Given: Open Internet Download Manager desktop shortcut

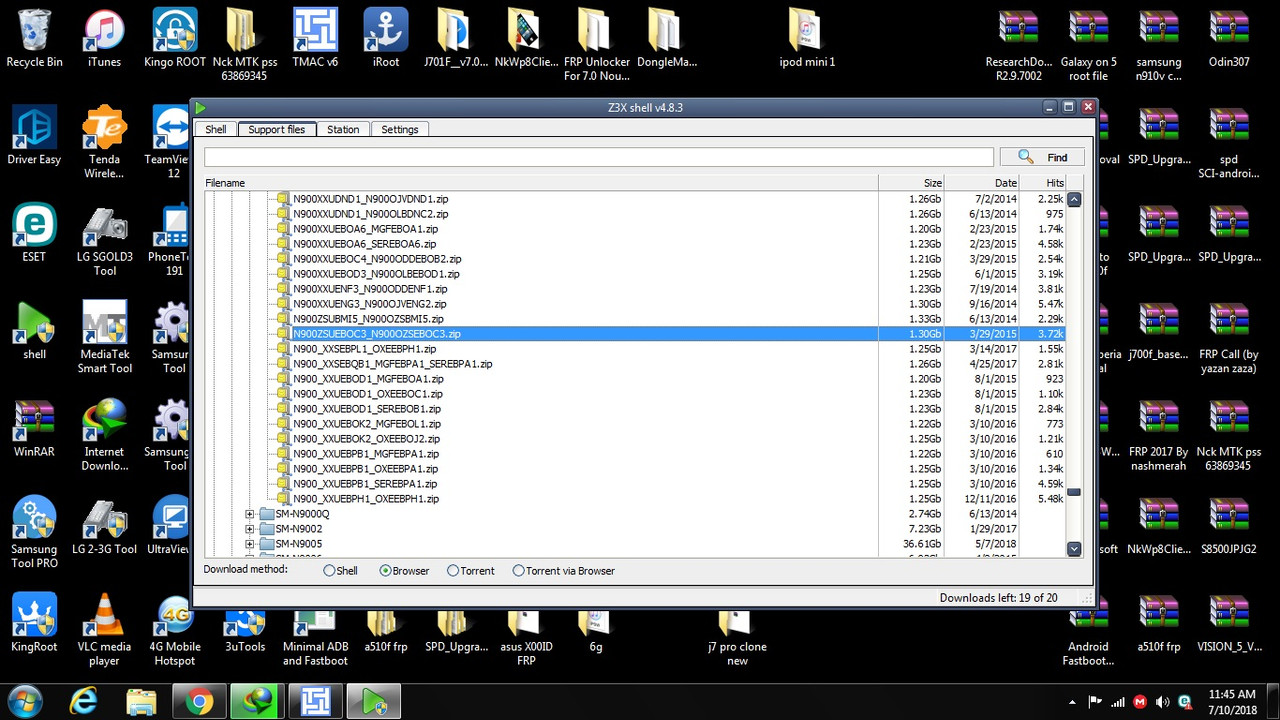Looking at the screenshot, I should click(104, 435).
